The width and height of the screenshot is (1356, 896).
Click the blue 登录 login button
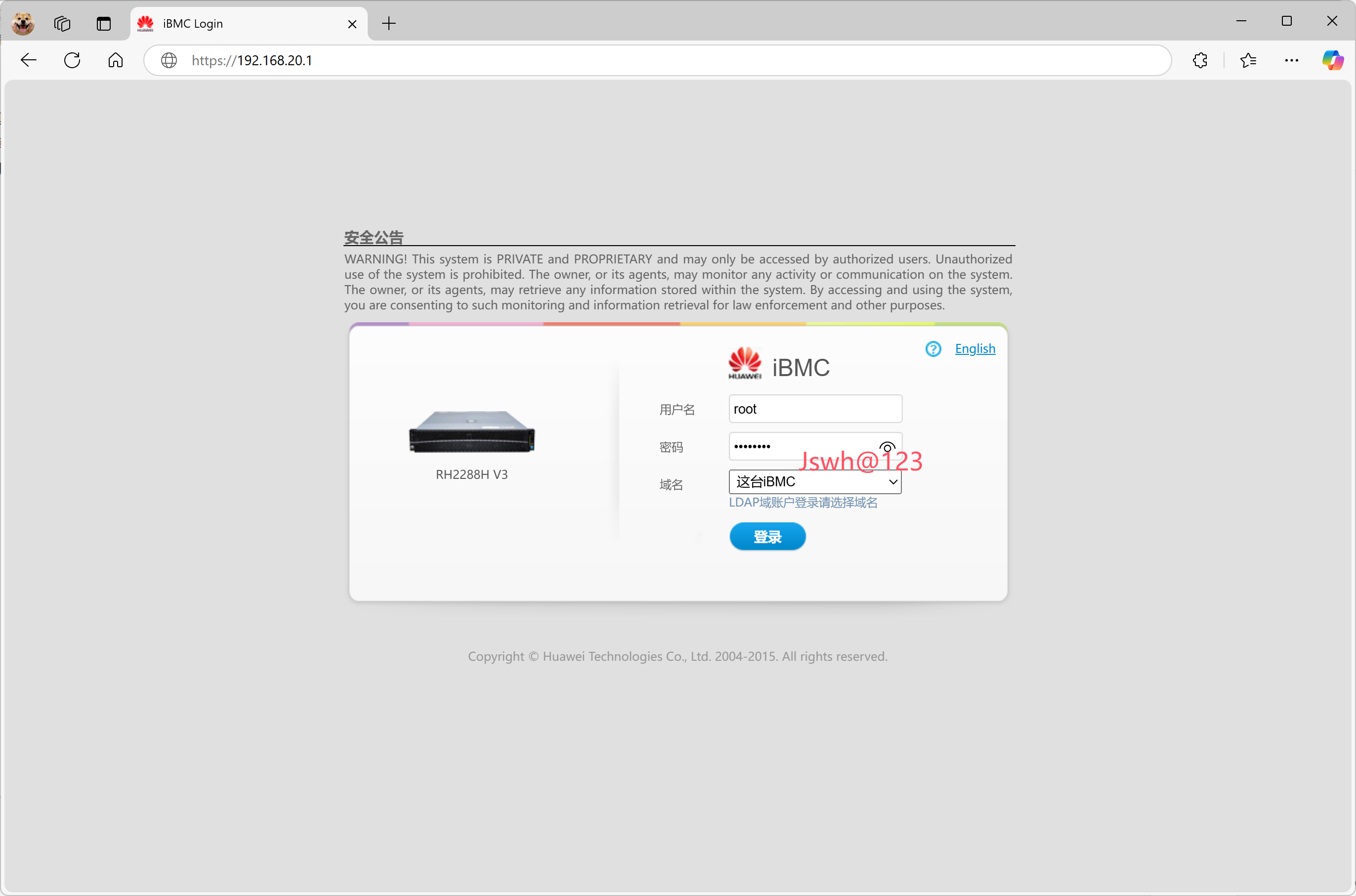pos(767,537)
